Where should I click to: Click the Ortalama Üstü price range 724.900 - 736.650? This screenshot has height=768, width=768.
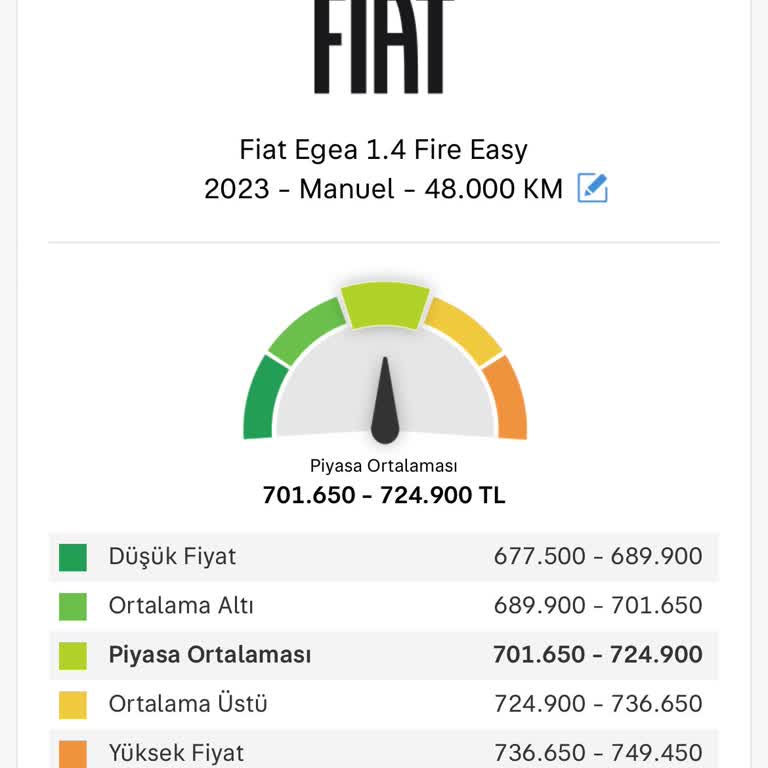pyautogui.click(x=598, y=704)
